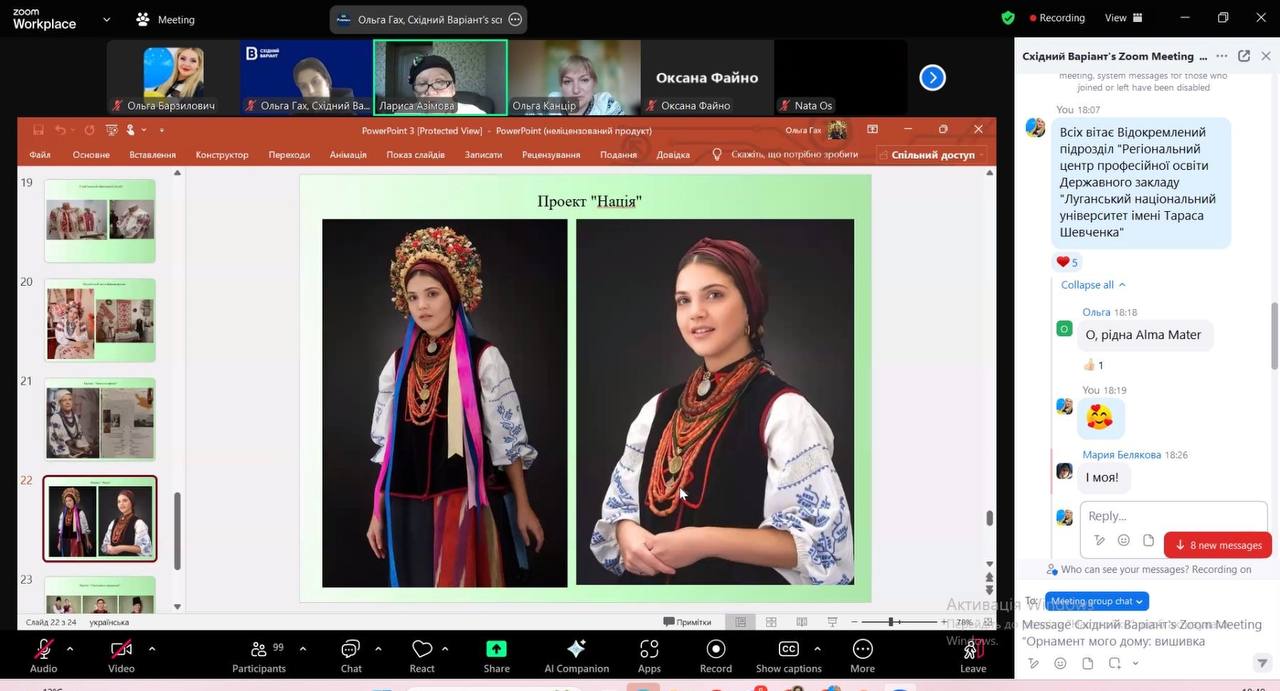1280x691 pixels.
Task: Click the green encryption shield icon
Action: [x=1008, y=18]
